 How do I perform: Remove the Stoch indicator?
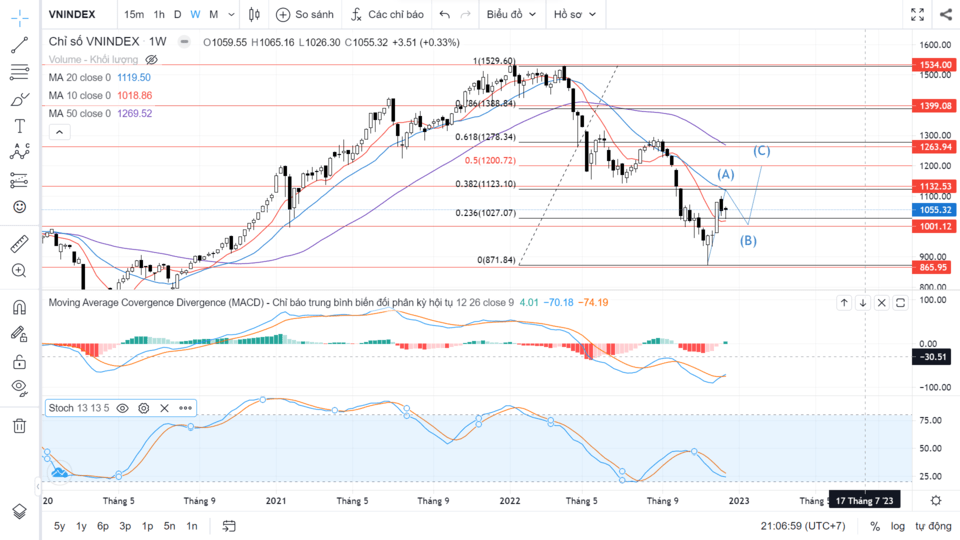click(x=164, y=408)
